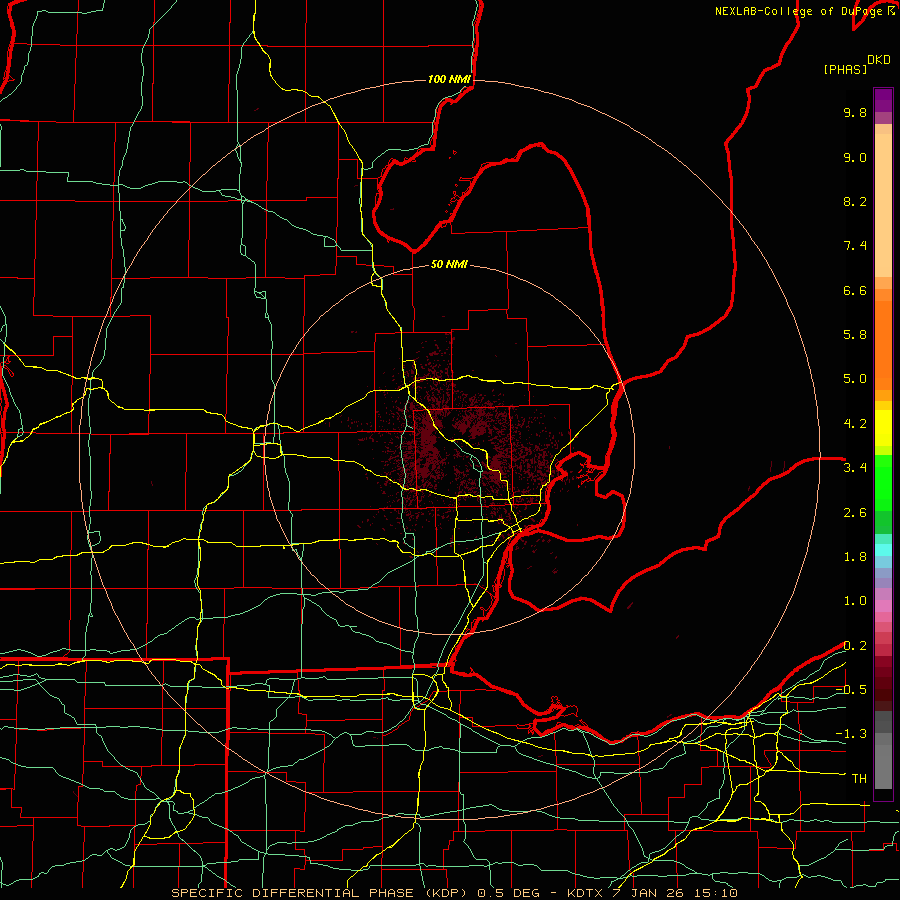This screenshot has width=900, height=900.
Task: Click the -1.3 value on the color scale
Action: tap(851, 734)
